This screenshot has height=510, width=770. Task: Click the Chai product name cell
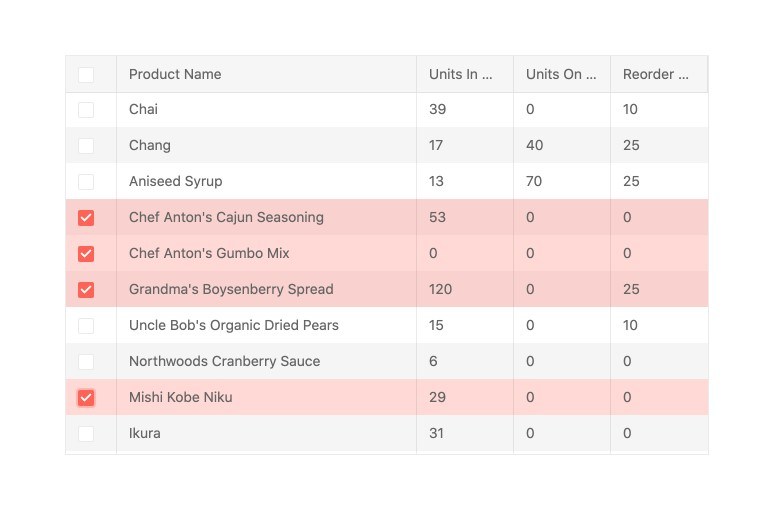[143, 109]
